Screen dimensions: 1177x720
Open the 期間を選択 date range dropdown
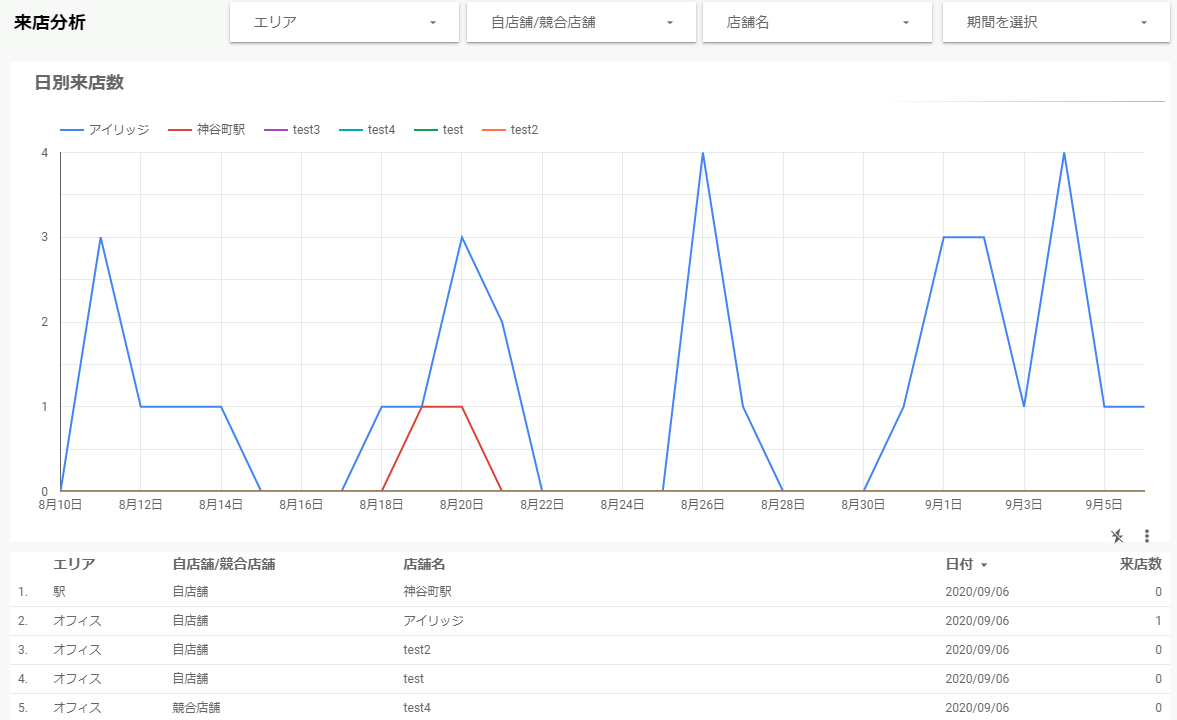1055,23
